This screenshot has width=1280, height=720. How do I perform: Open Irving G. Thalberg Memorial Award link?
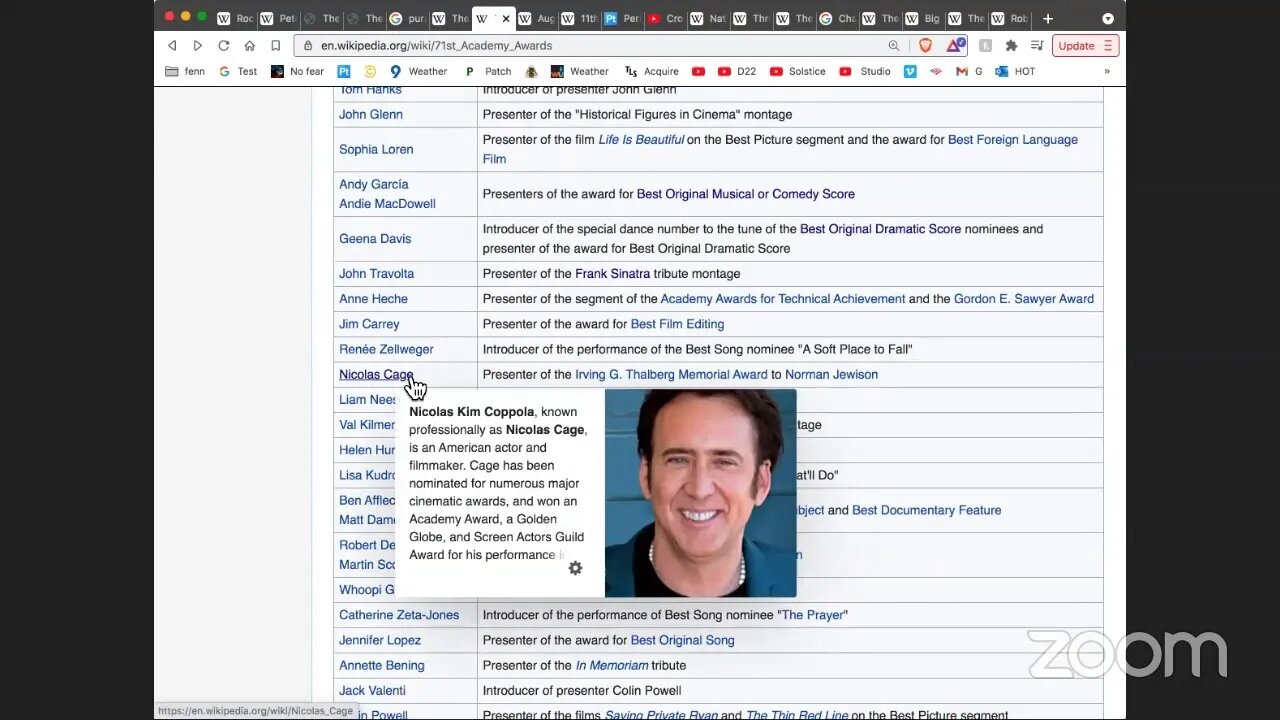pyautogui.click(x=671, y=374)
